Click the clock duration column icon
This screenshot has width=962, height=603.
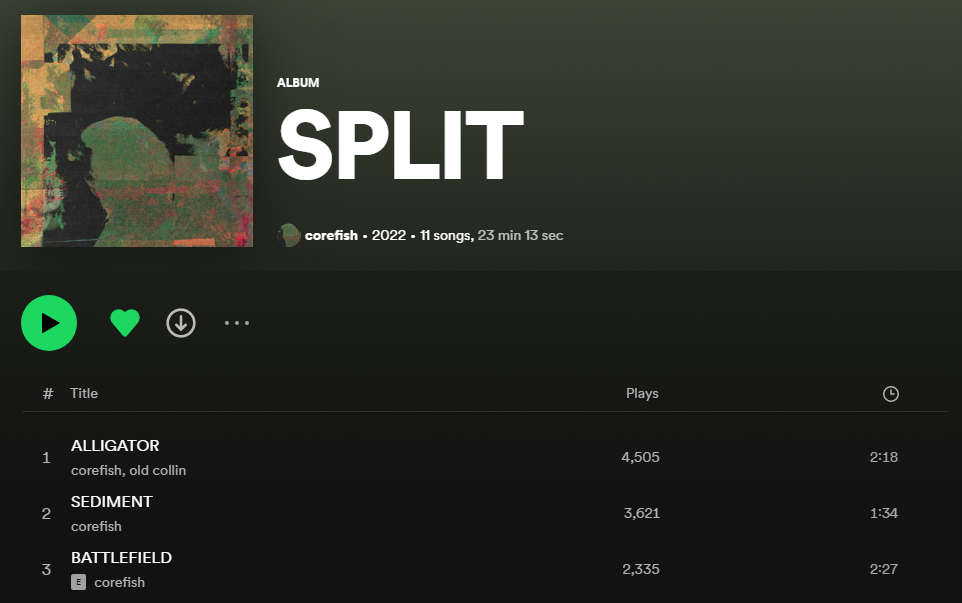tap(891, 394)
